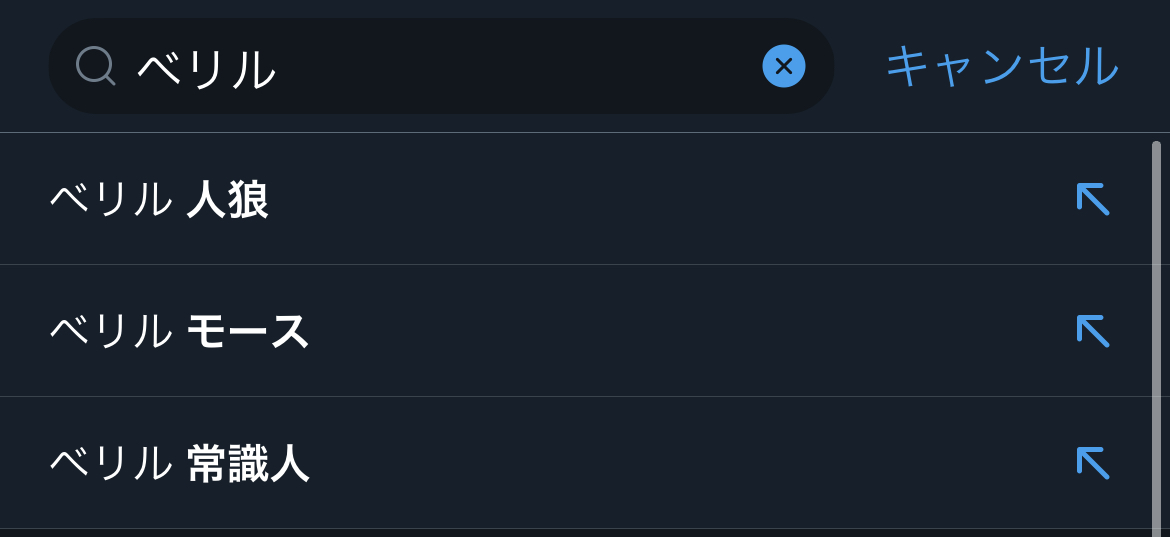Click the arrow icon beside ベリル 常識人
This screenshot has width=1170, height=537.
point(1092,463)
